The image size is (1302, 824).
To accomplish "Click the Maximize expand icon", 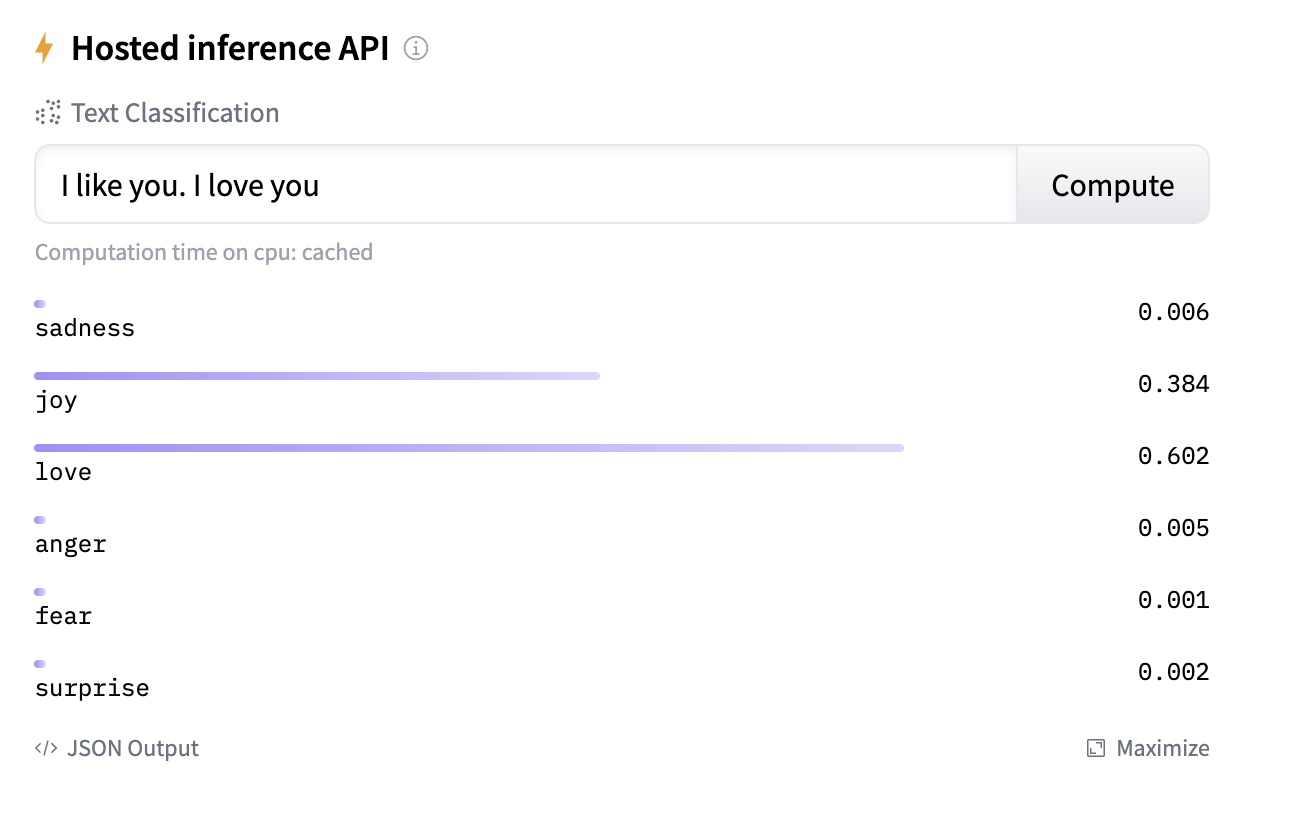I will pyautogui.click(x=1096, y=748).
